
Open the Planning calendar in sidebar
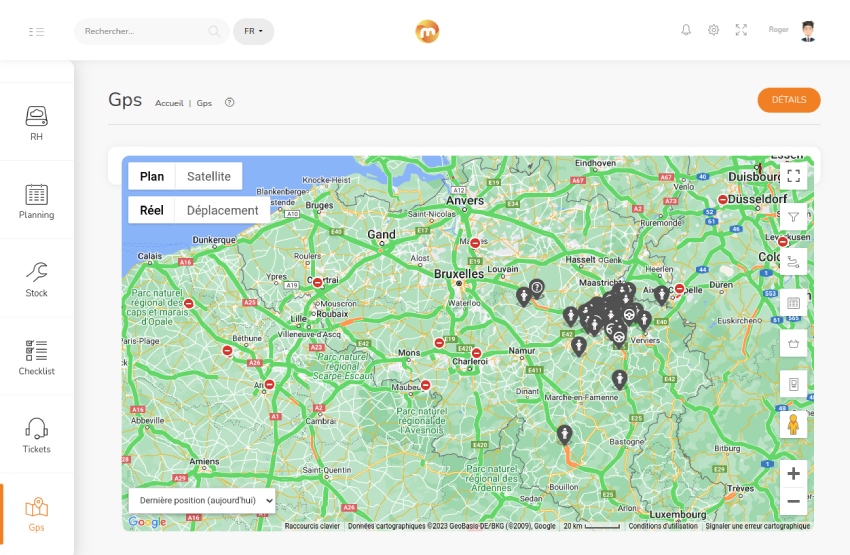(36, 201)
